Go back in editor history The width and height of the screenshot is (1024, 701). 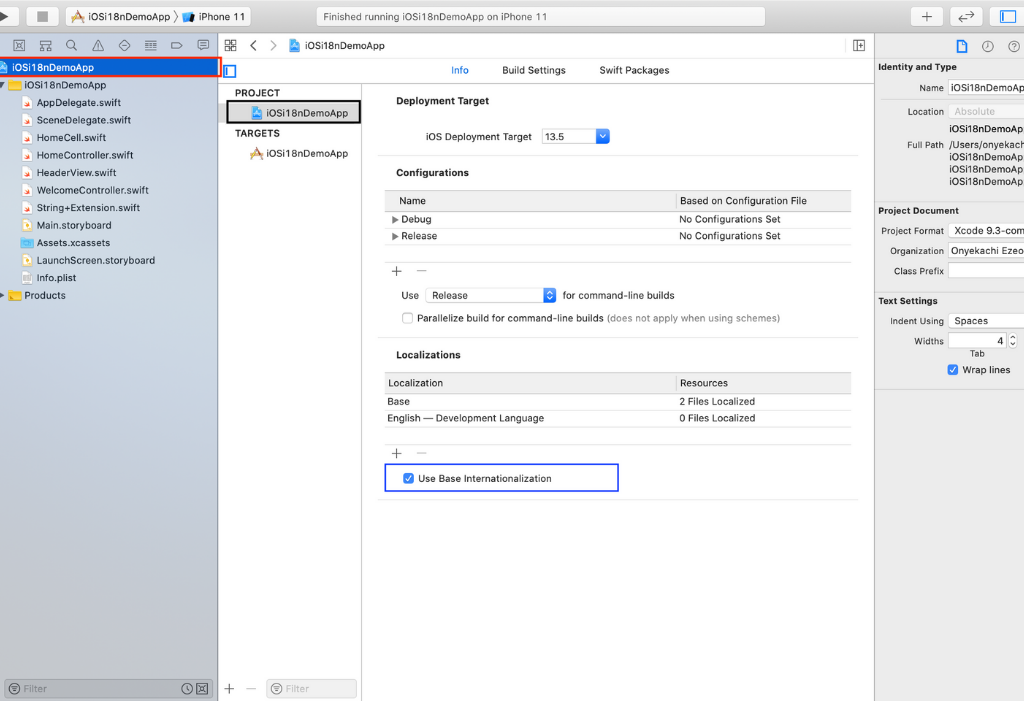click(x=253, y=45)
